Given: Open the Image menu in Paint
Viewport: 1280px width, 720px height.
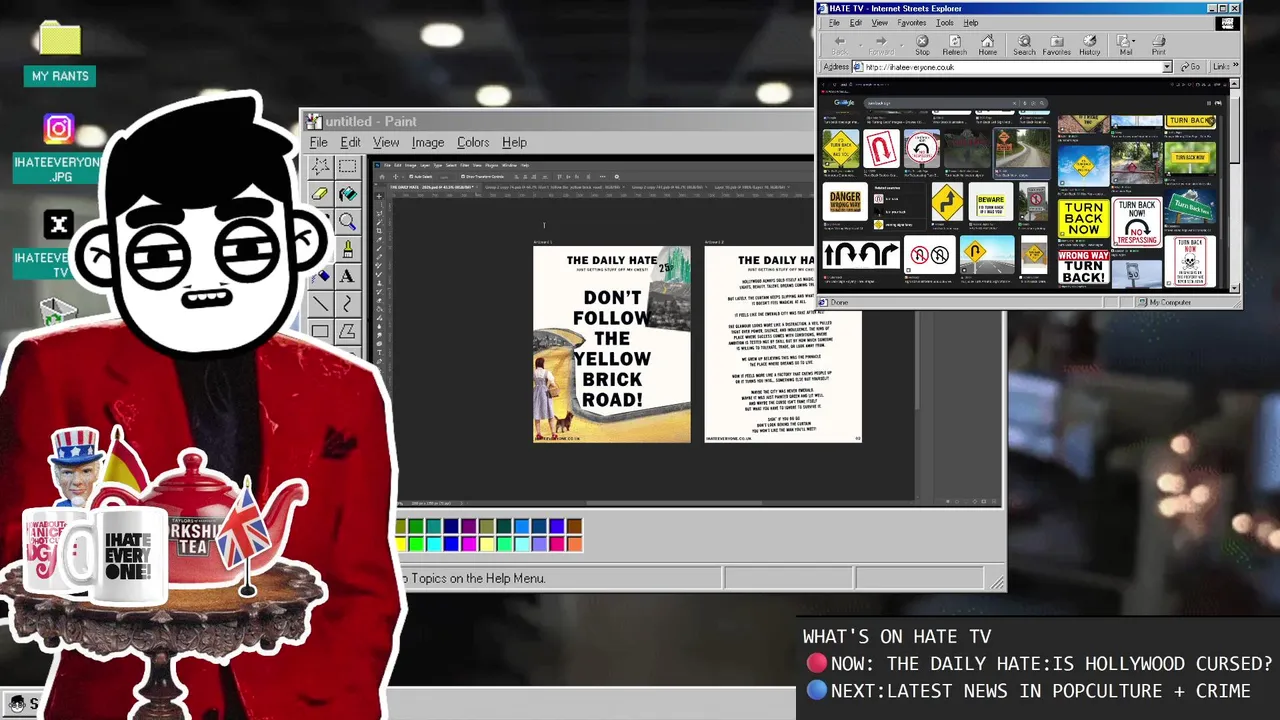Looking at the screenshot, I should click(428, 142).
